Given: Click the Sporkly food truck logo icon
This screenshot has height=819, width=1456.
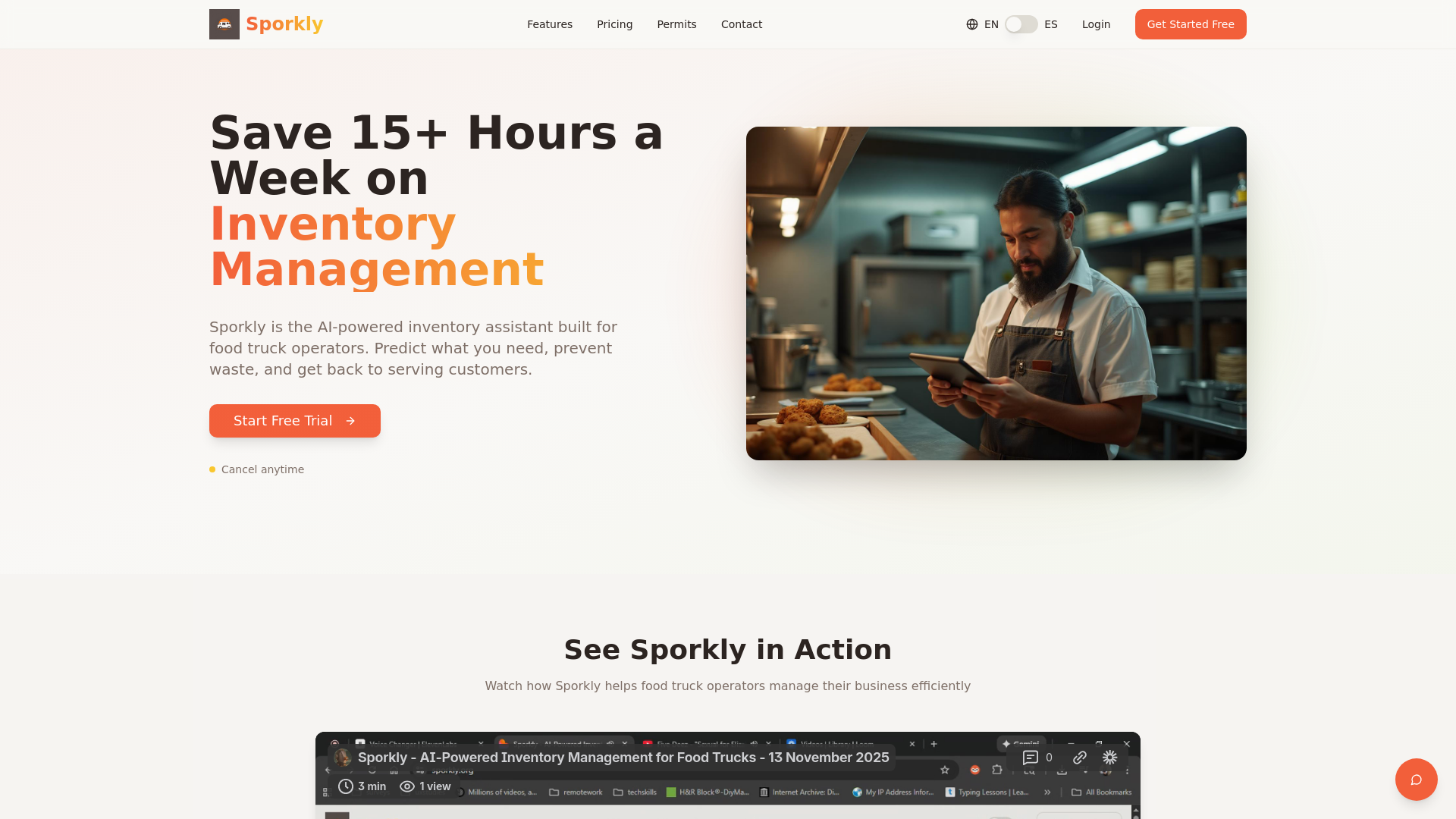Looking at the screenshot, I should click(224, 24).
